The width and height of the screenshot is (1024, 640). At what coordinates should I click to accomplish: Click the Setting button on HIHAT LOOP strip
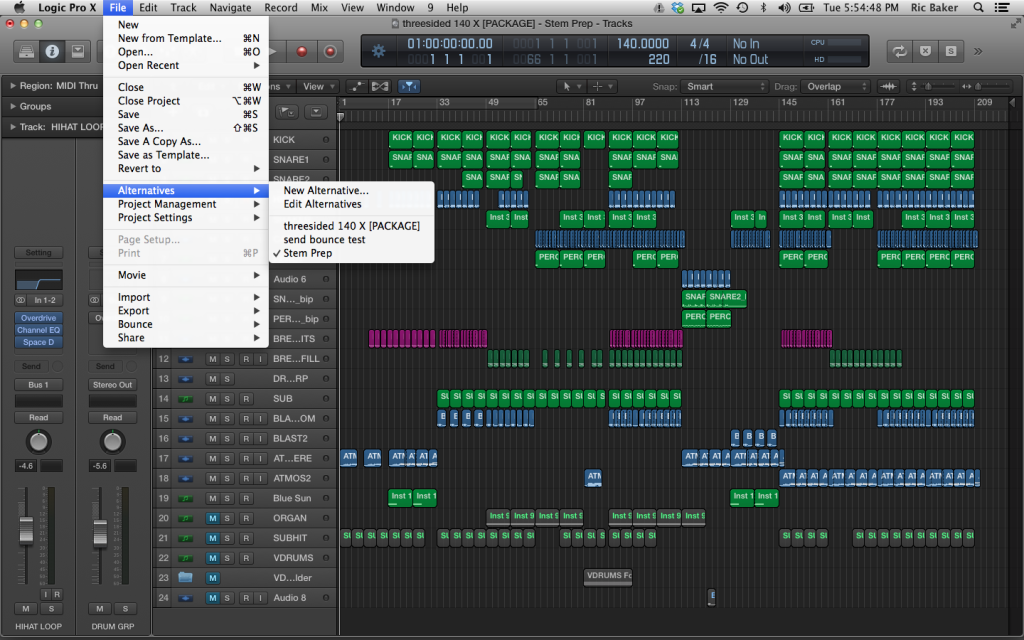[39, 253]
